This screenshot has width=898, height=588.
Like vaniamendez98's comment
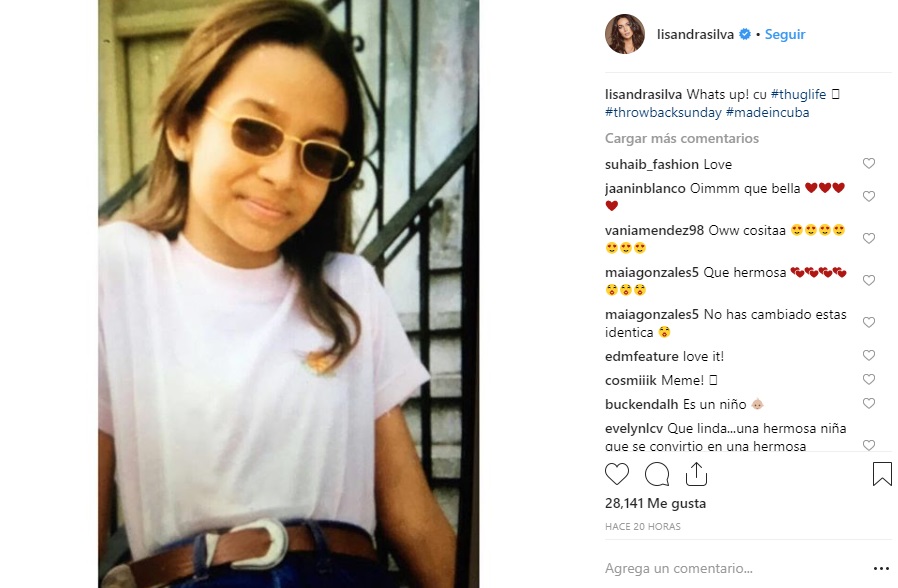[868, 239]
